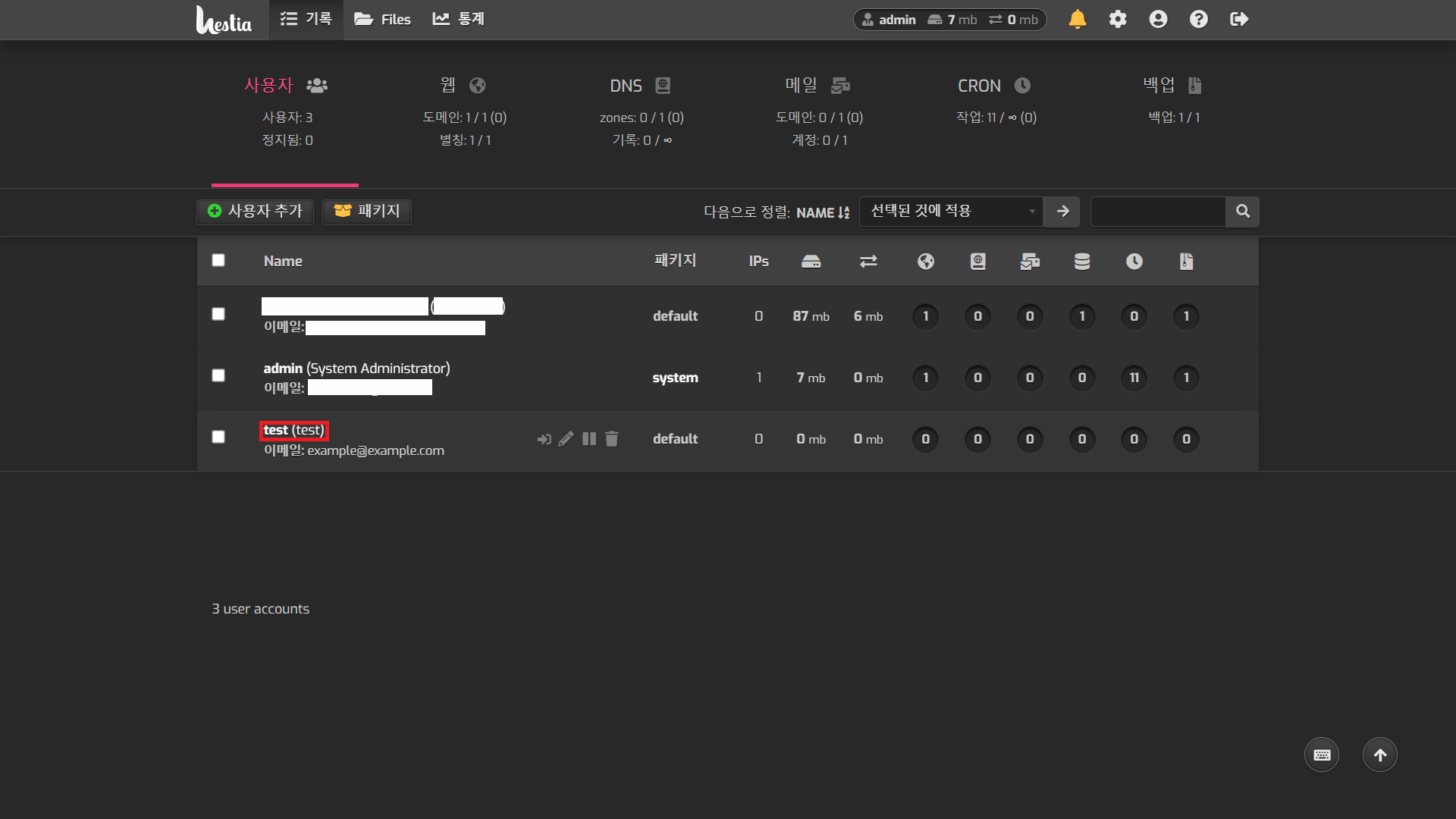Suspend the test user with the pause icon
The image size is (1456, 819).
pos(589,439)
